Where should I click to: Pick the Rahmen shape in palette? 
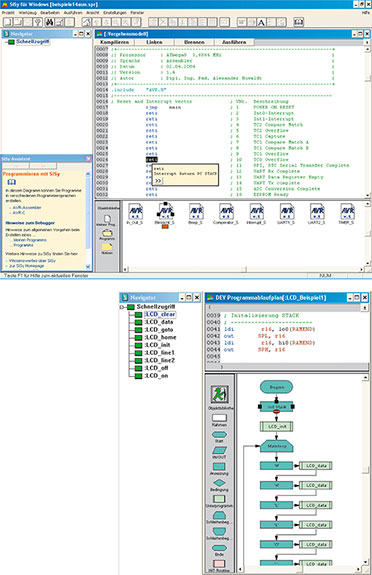coord(219,418)
